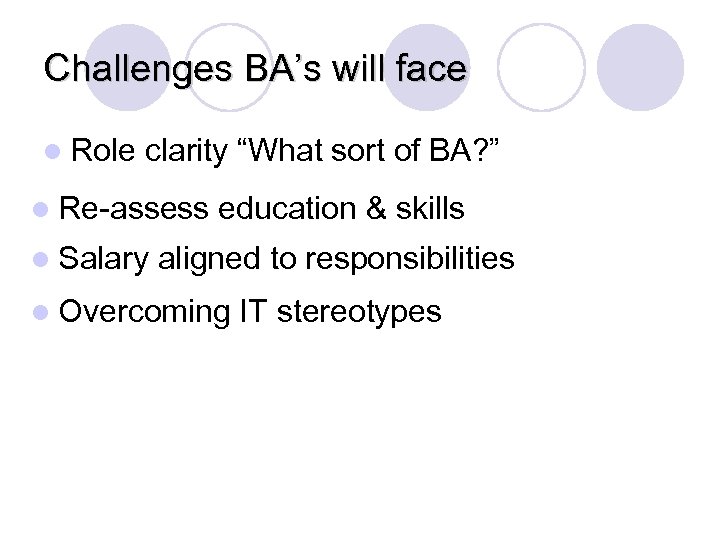The width and height of the screenshot is (720, 540).
Task: Click the filled lavender circle at far right
Action: 640,67
